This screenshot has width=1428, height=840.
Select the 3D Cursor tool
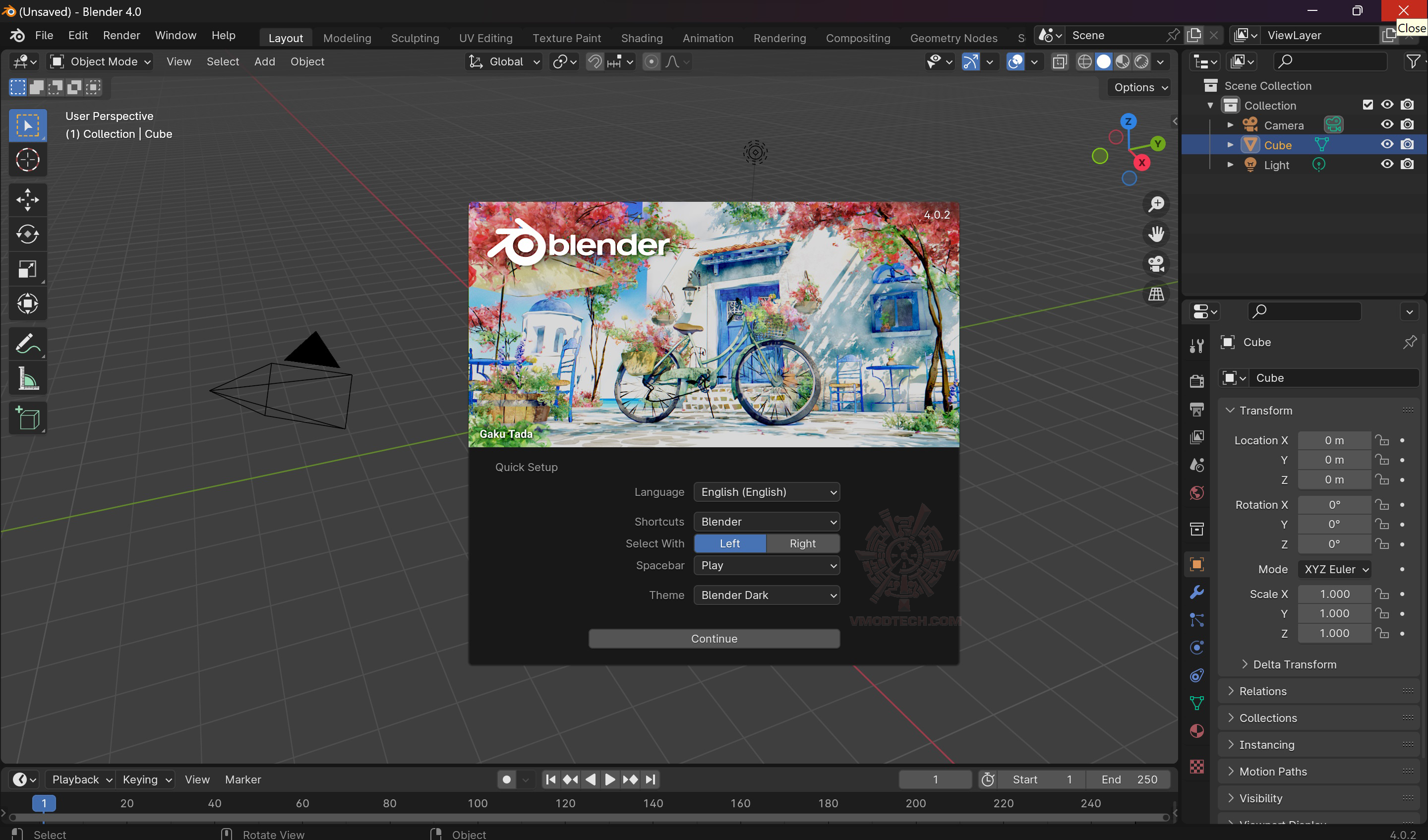27,160
